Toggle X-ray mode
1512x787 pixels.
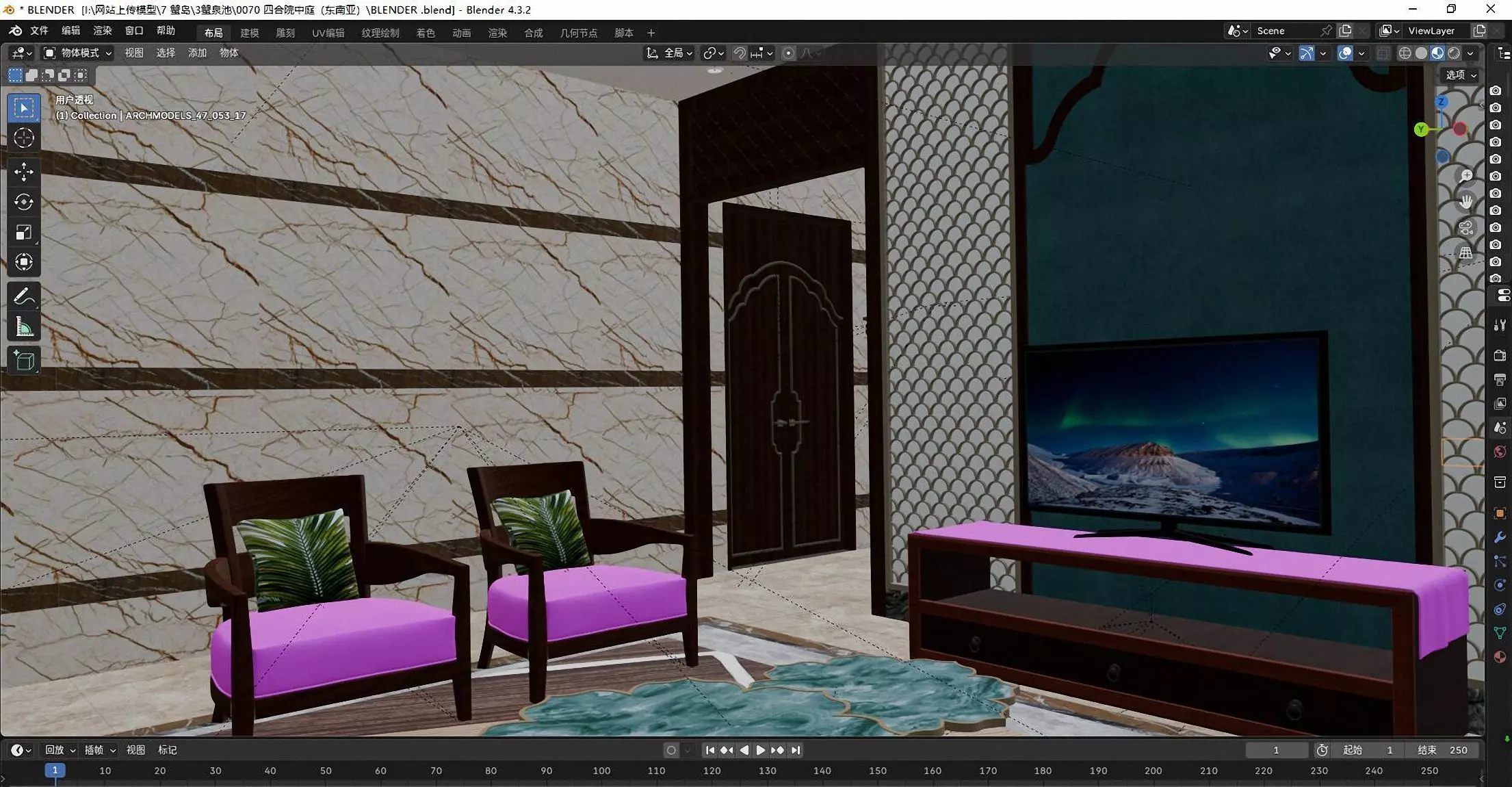point(1383,53)
